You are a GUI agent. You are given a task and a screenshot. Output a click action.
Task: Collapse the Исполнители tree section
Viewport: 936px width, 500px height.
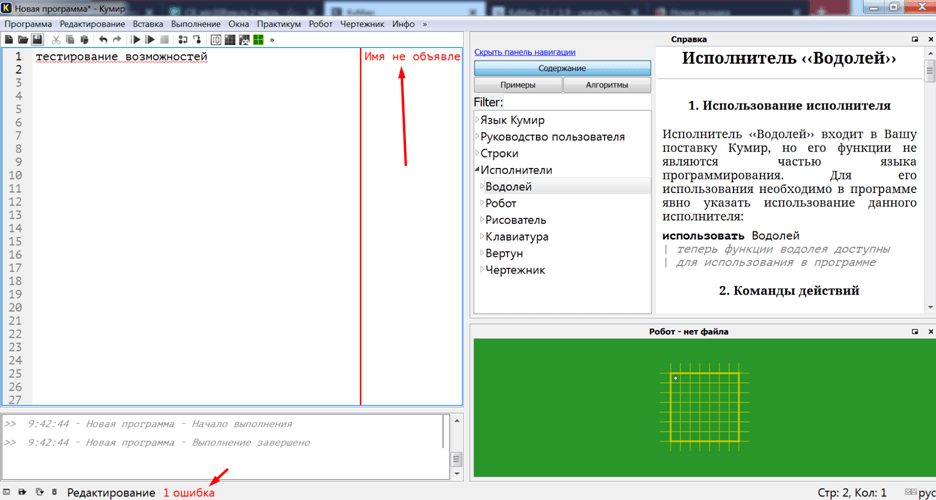[477, 170]
